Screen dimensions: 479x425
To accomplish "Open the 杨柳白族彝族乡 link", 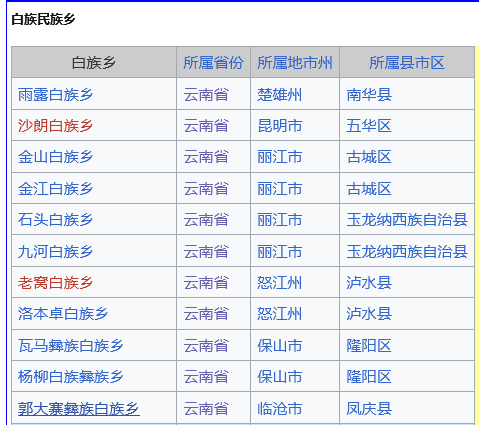I will [x=71, y=377].
